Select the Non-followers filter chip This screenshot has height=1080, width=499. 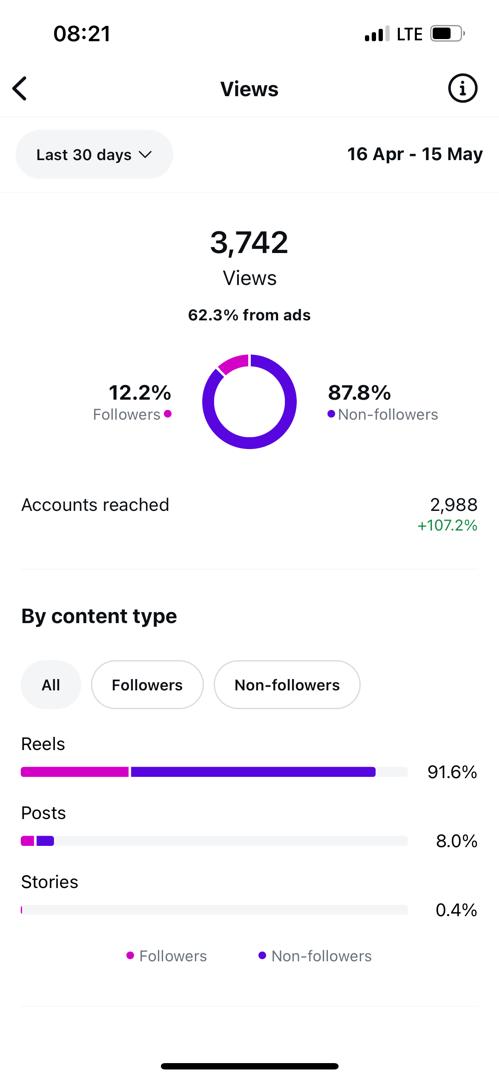tap(287, 685)
